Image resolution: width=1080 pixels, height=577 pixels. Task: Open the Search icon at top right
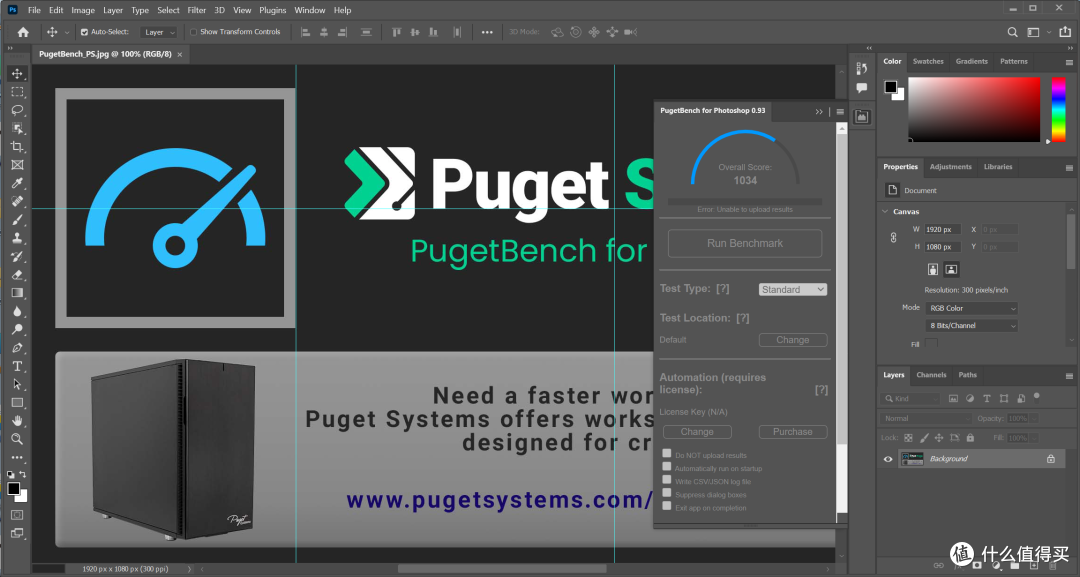click(x=1012, y=32)
